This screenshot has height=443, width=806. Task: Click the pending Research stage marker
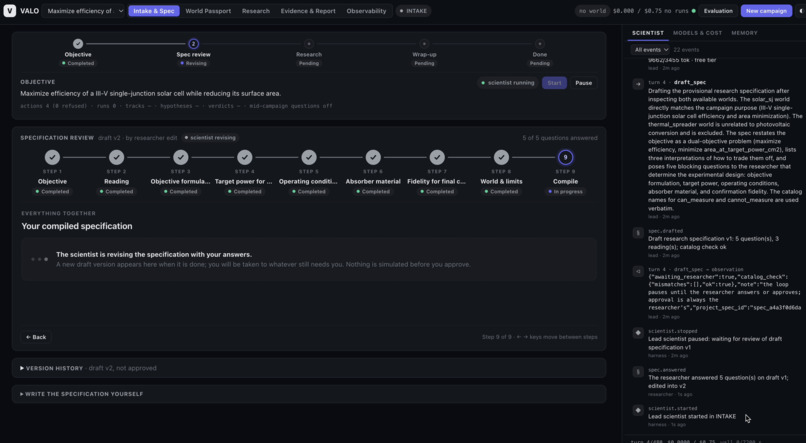(308, 44)
